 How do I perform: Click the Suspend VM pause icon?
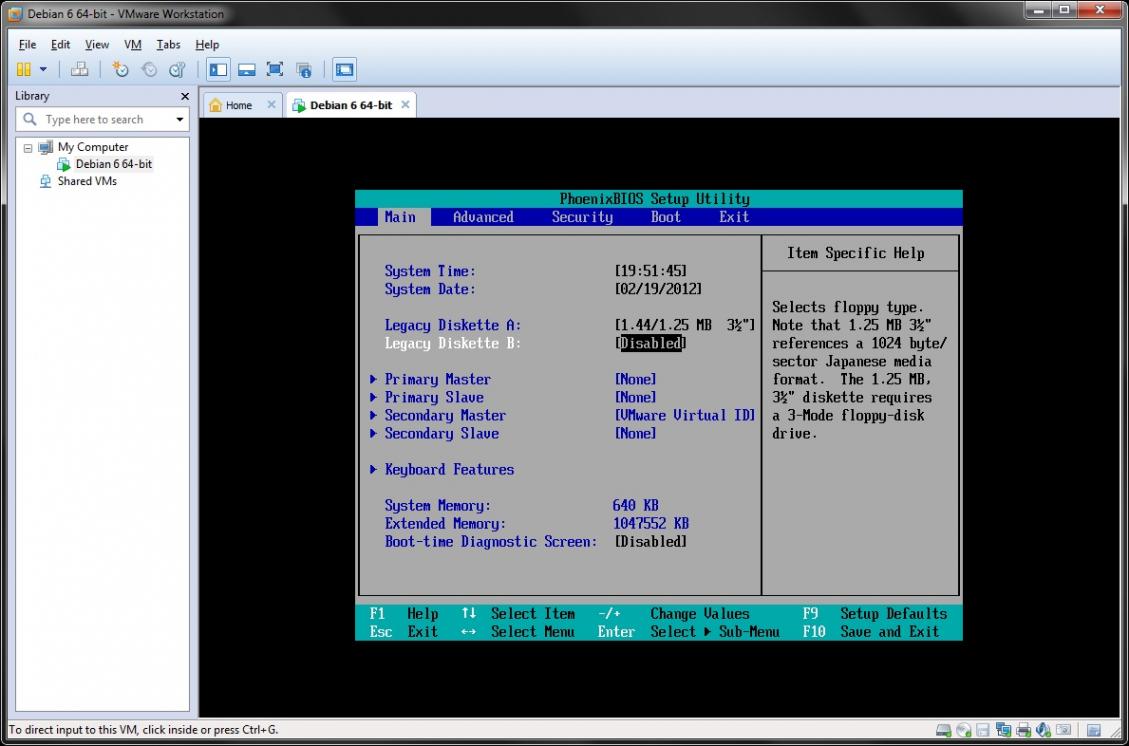pos(23,69)
